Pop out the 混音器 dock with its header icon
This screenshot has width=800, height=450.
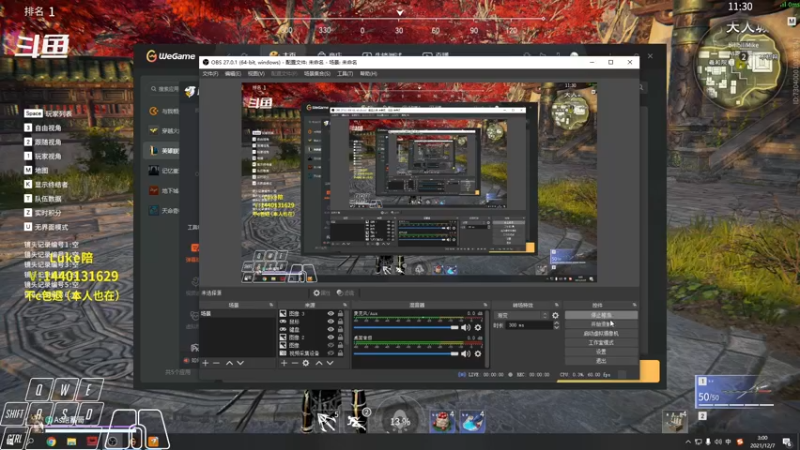485,305
